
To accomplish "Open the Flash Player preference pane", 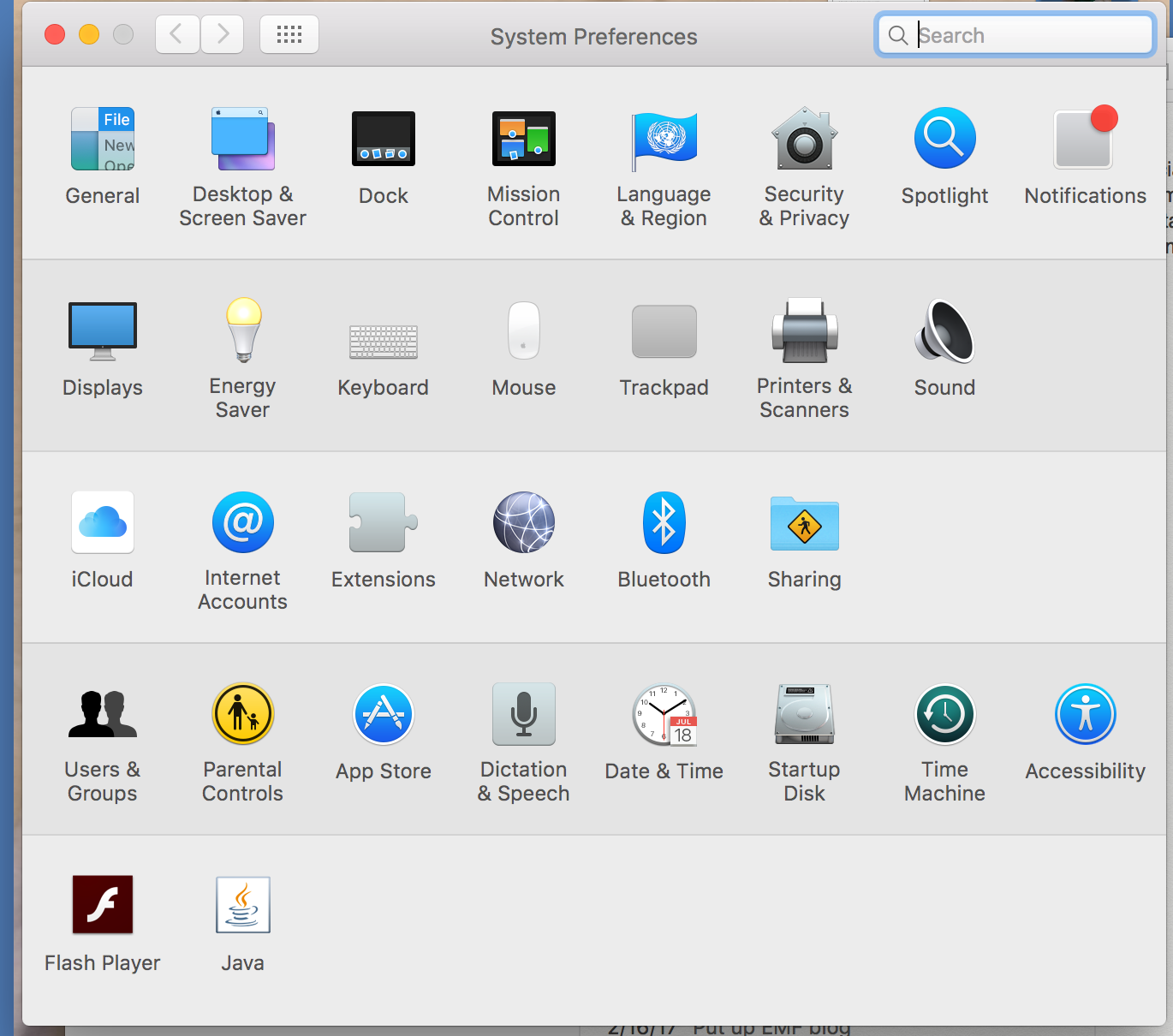I will [103, 904].
